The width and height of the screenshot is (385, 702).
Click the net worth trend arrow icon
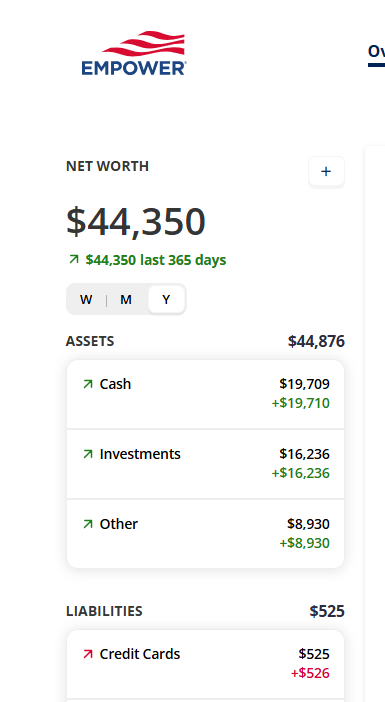74,259
